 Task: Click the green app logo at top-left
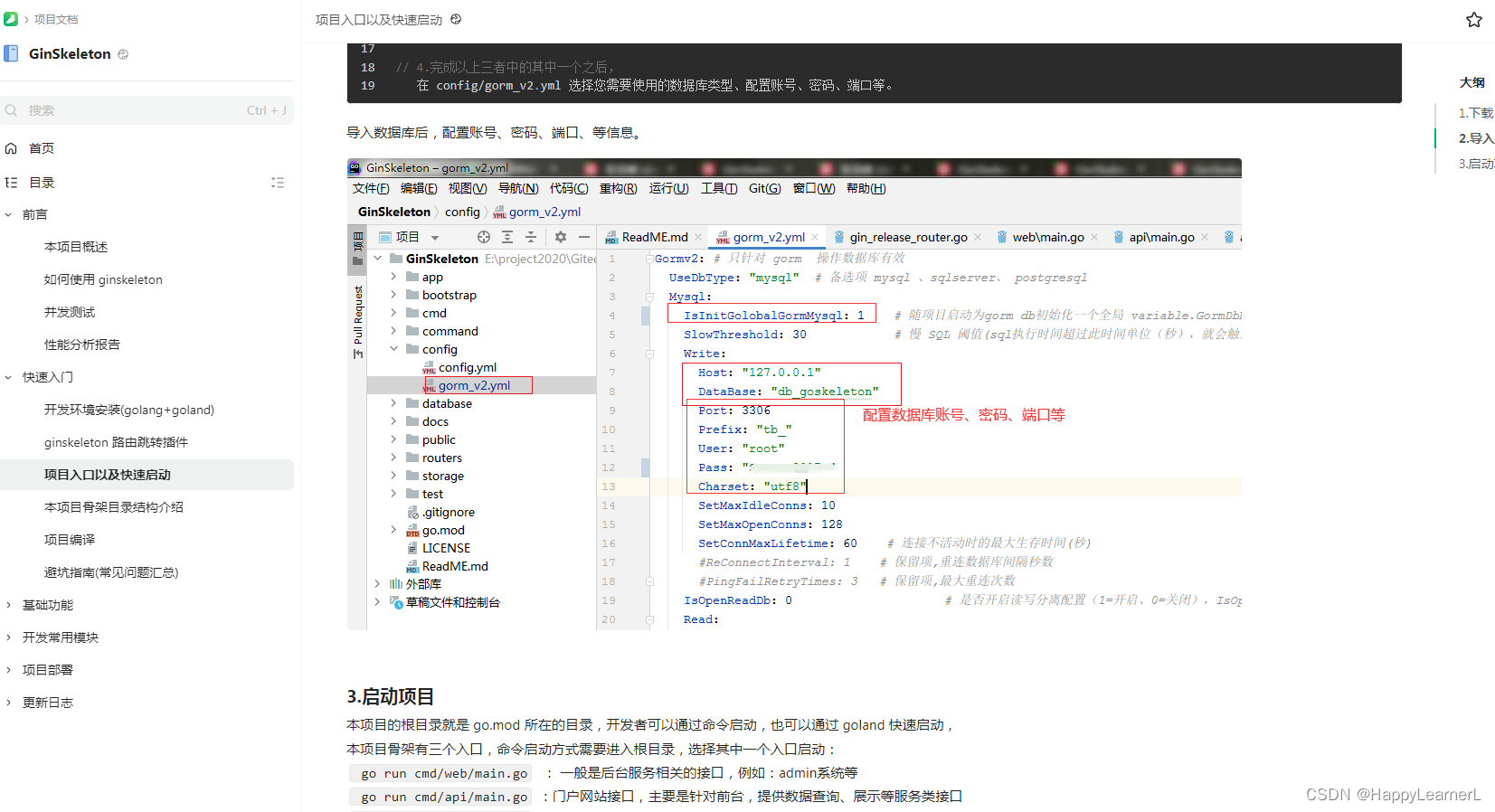[x=11, y=19]
